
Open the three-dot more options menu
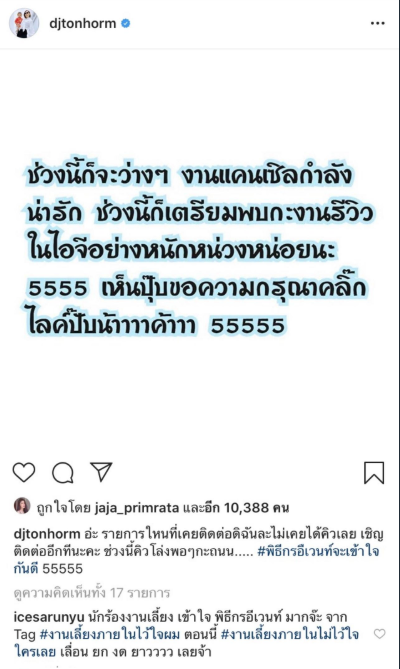(x=377, y=23)
